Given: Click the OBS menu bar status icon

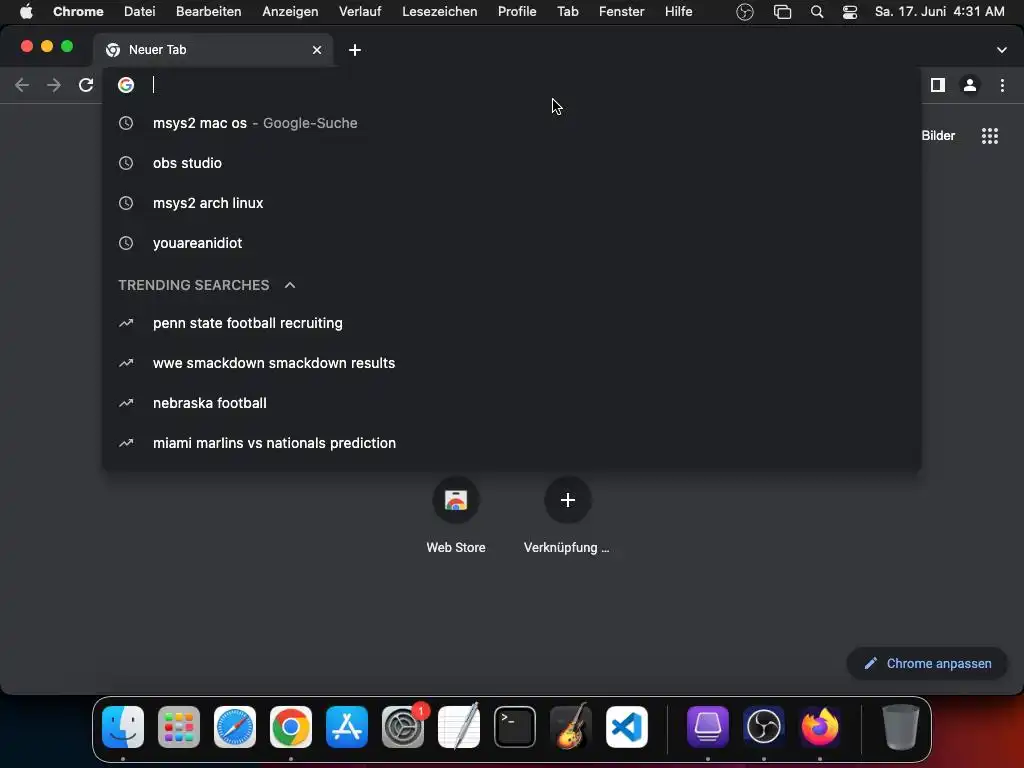Looking at the screenshot, I should point(744,12).
